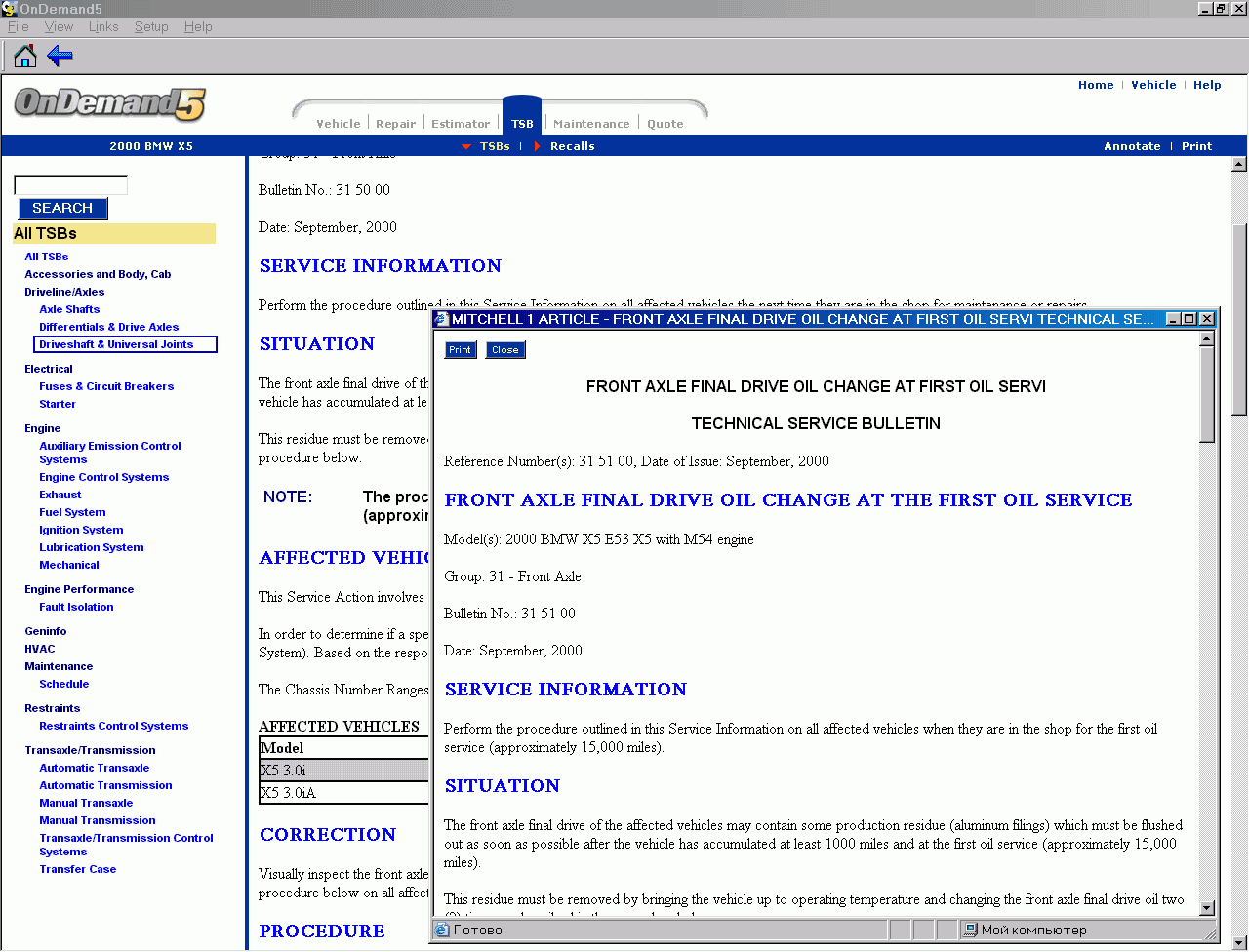
Task: Switch to the Maintenance tab
Action: pyautogui.click(x=591, y=124)
